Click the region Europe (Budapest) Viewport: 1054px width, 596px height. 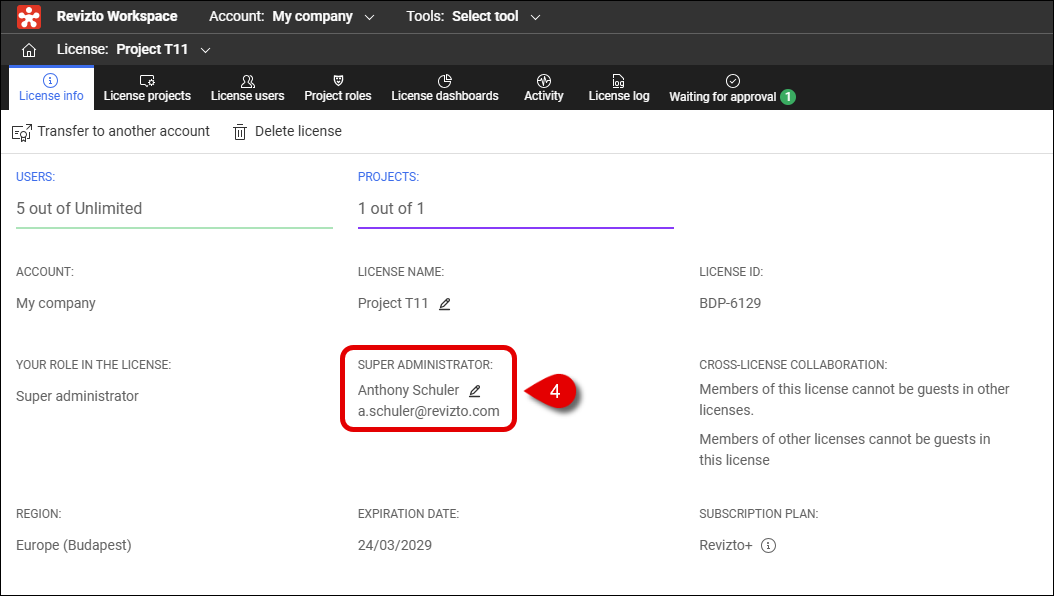[74, 545]
